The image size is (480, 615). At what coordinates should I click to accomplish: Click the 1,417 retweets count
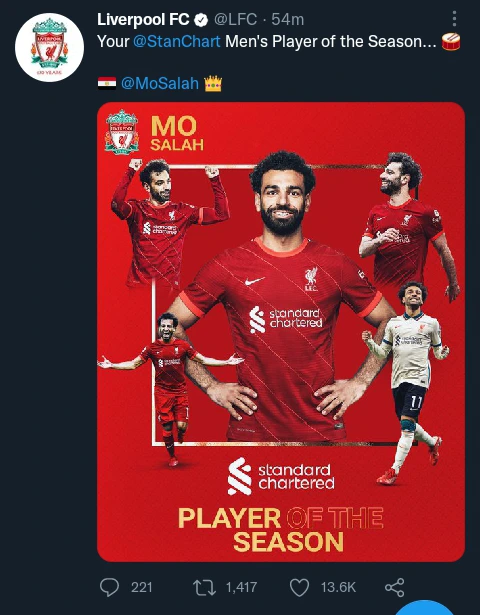coord(241,588)
